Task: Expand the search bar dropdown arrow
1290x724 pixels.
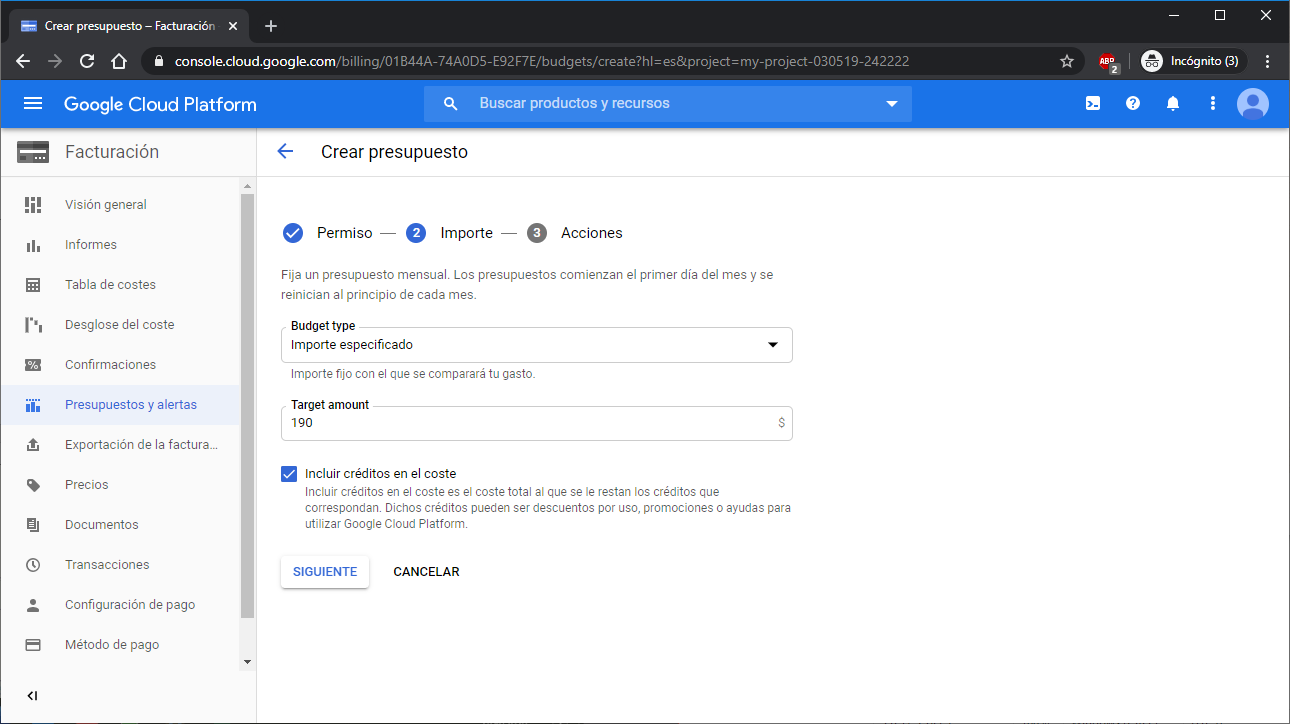Action: click(x=892, y=104)
